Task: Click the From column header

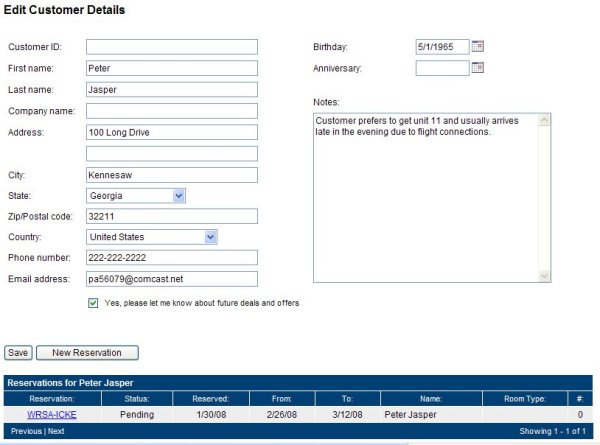Action: pos(282,399)
